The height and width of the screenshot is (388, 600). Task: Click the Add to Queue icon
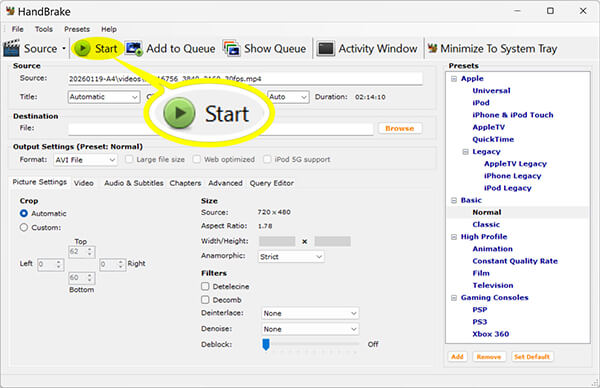[x=134, y=49]
